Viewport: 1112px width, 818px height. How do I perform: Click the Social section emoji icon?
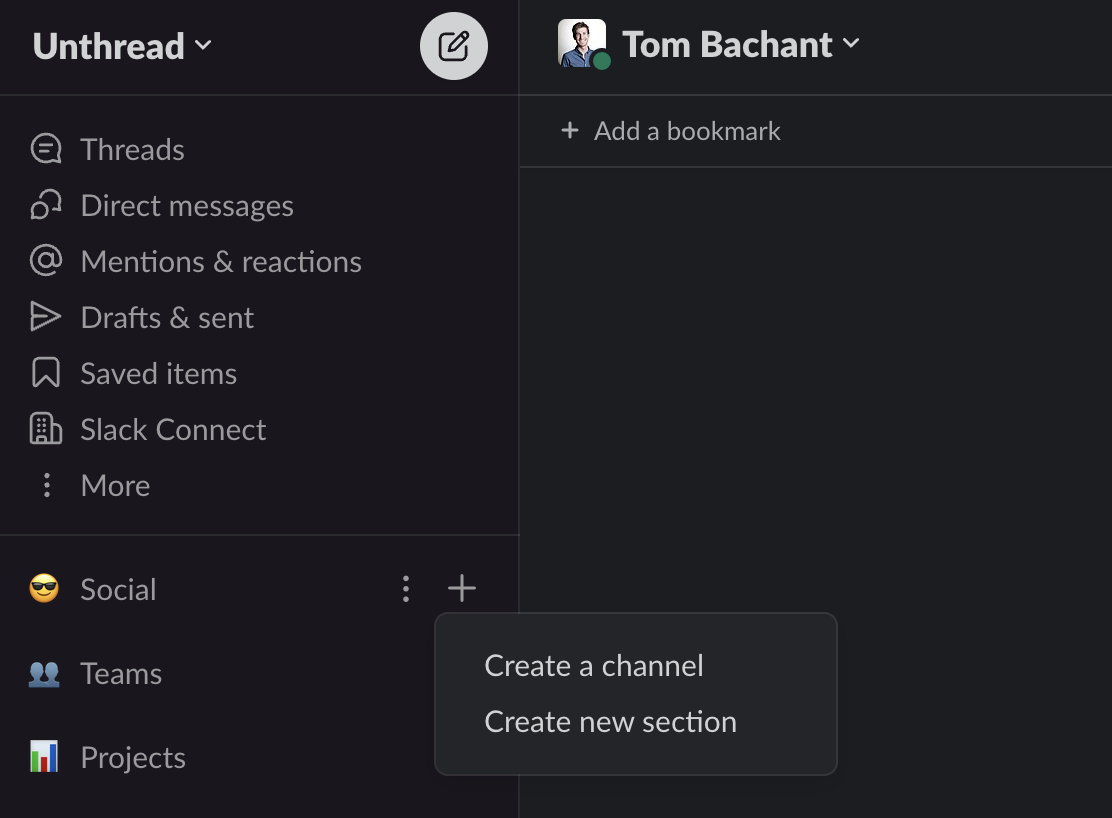point(43,589)
